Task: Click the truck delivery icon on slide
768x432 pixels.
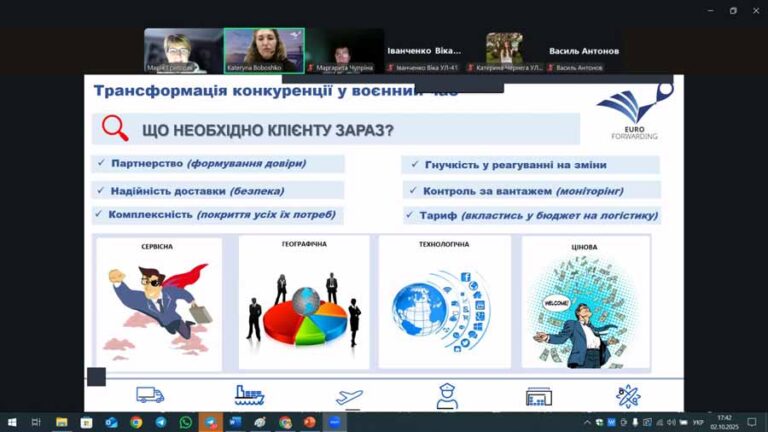Action: pos(150,395)
